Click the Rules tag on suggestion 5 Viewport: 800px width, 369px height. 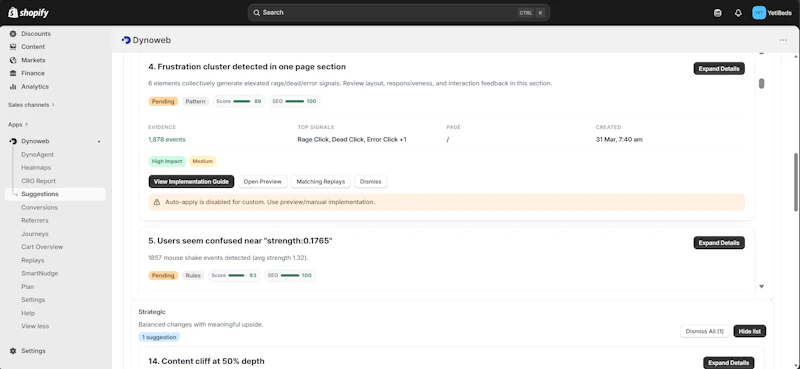[x=192, y=276]
